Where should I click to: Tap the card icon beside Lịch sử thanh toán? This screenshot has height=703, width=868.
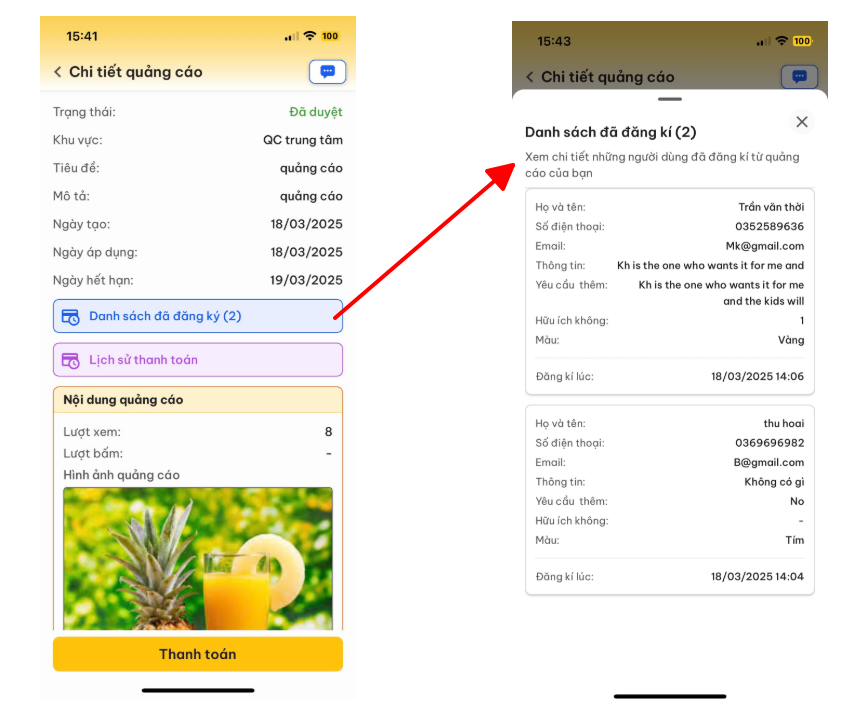(x=71, y=360)
